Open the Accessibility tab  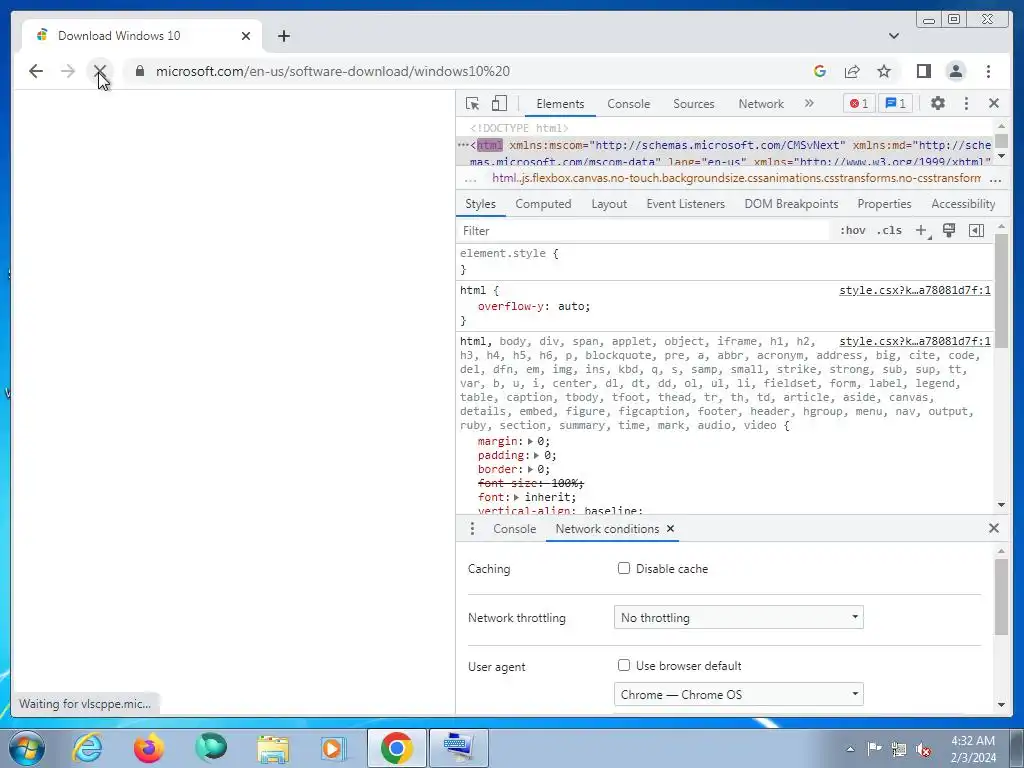click(x=963, y=204)
